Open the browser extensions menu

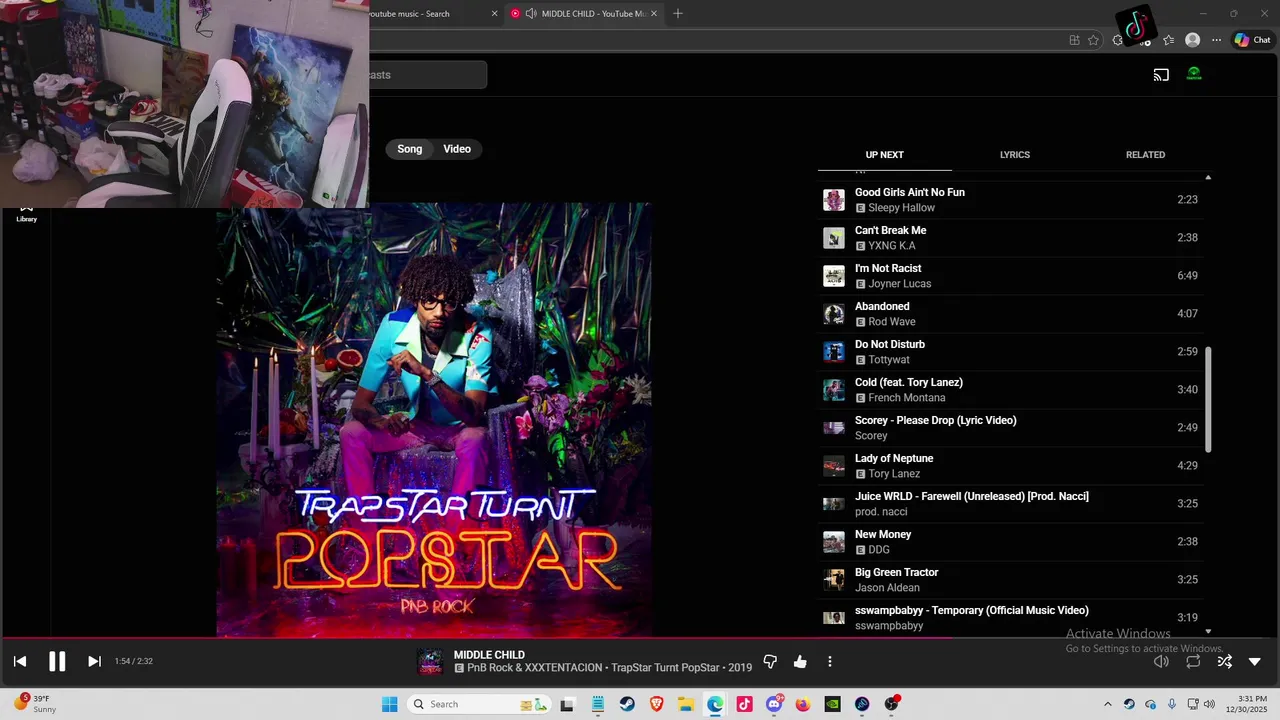pyautogui.click(x=1119, y=40)
